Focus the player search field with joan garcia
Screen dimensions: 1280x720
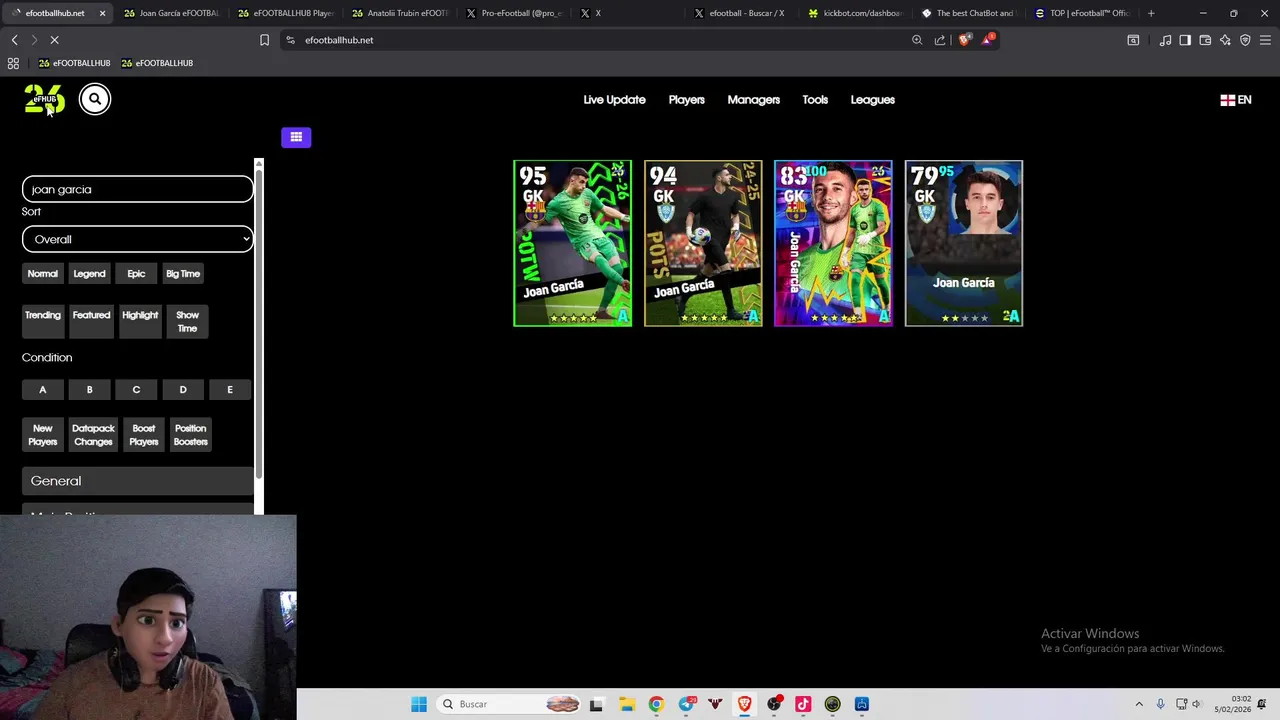point(138,189)
